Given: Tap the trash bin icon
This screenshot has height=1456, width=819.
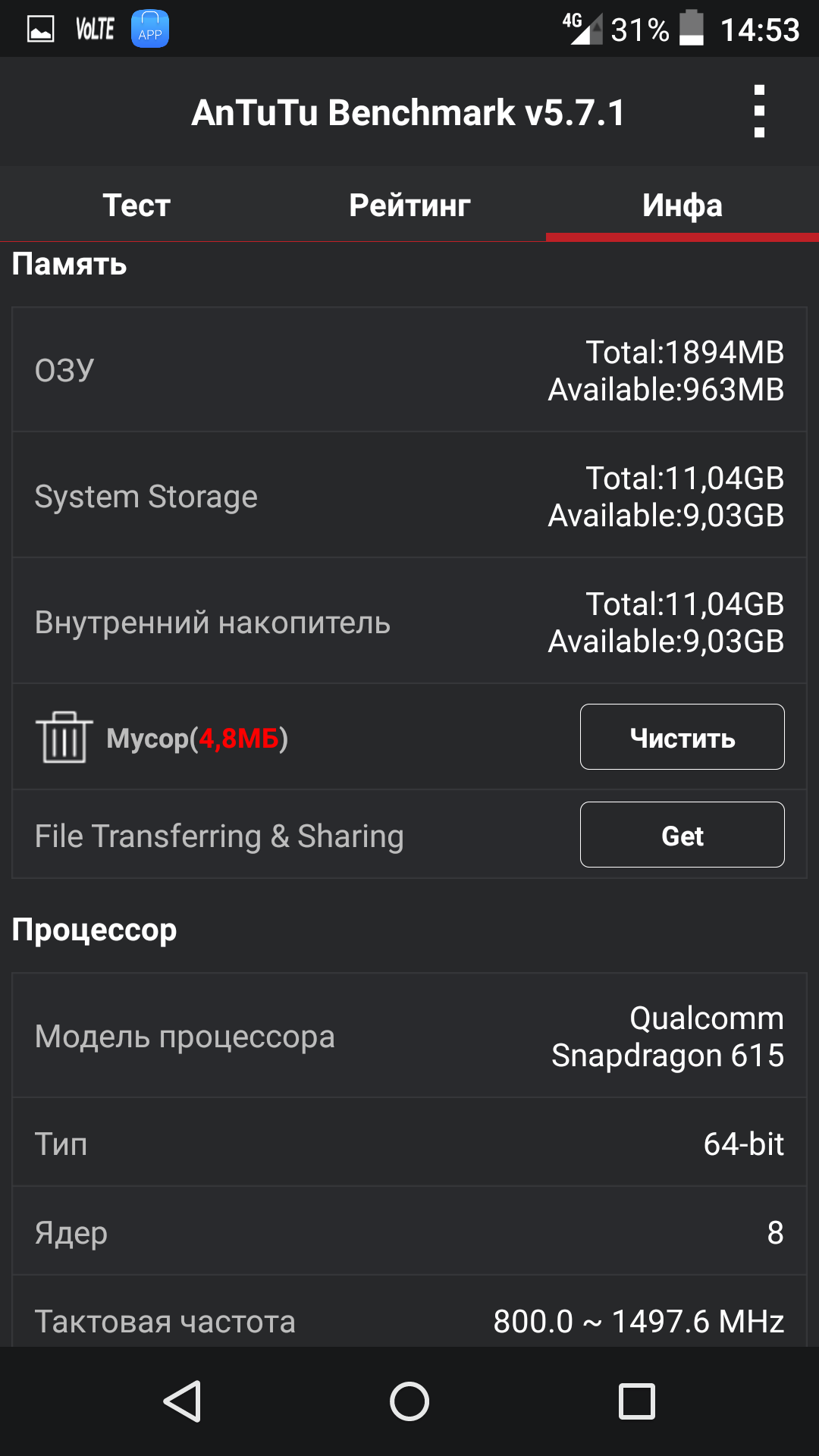Looking at the screenshot, I should (64, 737).
